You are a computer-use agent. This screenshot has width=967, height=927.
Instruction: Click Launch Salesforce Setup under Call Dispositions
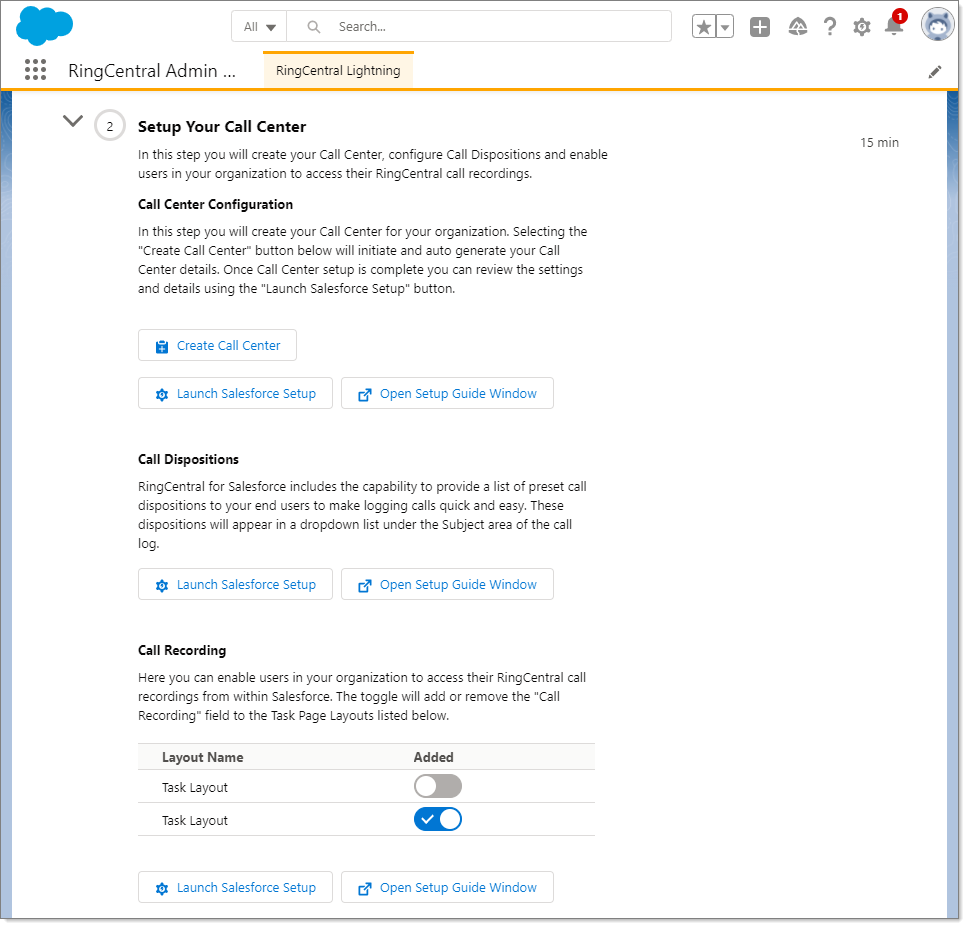(x=235, y=584)
